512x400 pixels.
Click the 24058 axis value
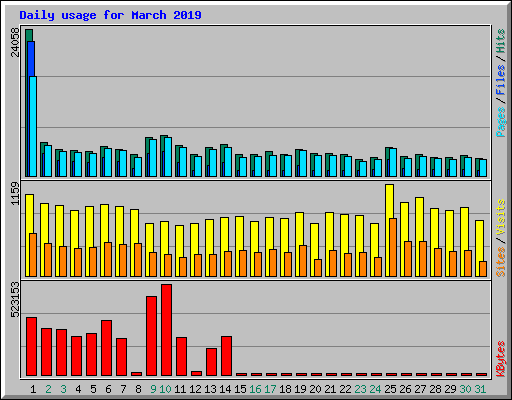(16, 42)
